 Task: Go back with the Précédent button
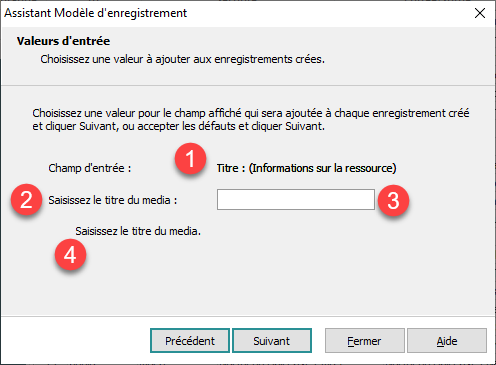tap(190, 341)
